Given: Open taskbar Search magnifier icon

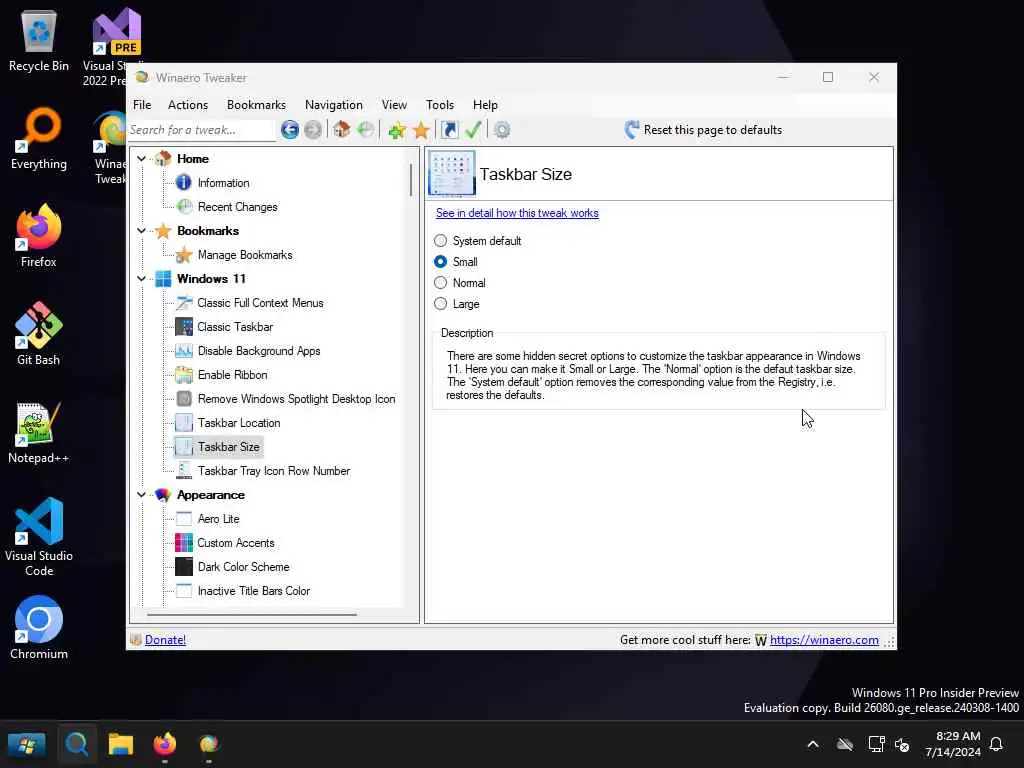Looking at the screenshot, I should (x=76, y=744).
